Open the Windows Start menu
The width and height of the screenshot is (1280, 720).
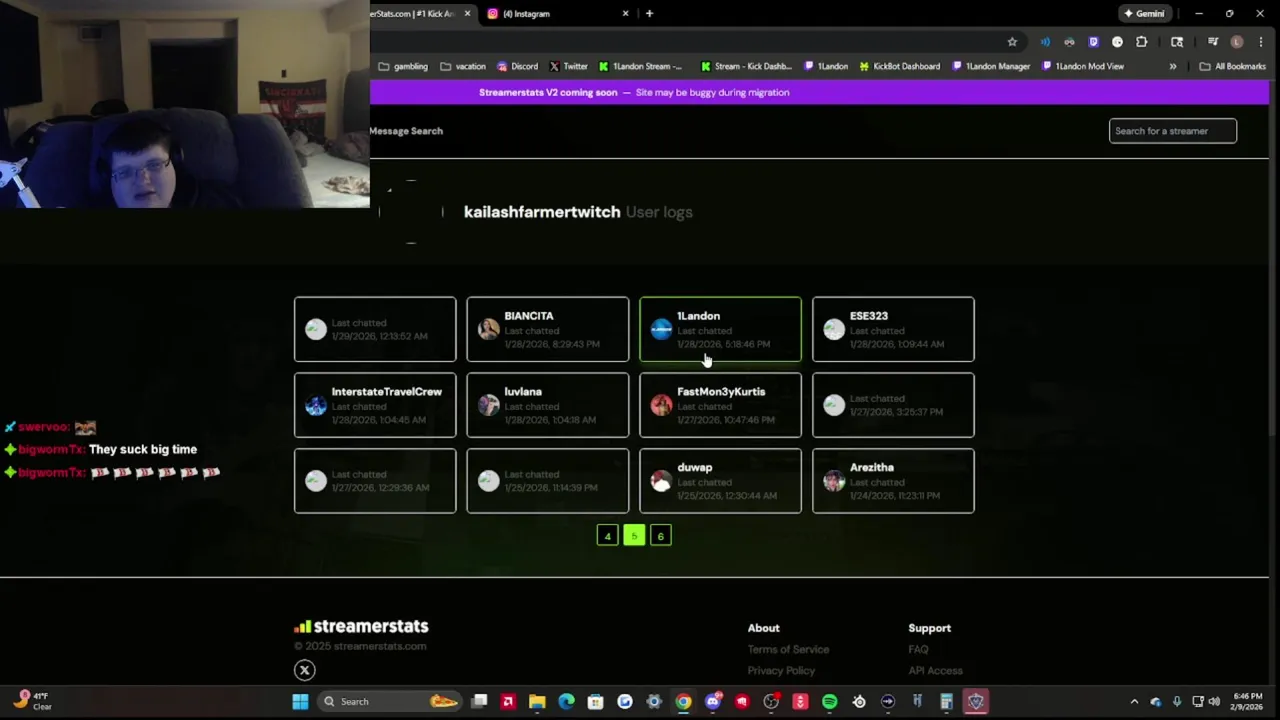[x=300, y=702]
